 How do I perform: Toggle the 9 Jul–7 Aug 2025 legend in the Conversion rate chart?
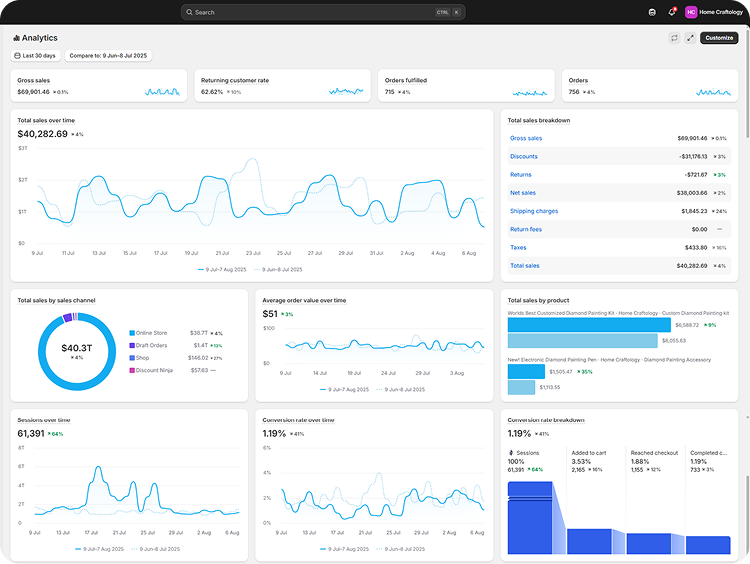coord(344,549)
